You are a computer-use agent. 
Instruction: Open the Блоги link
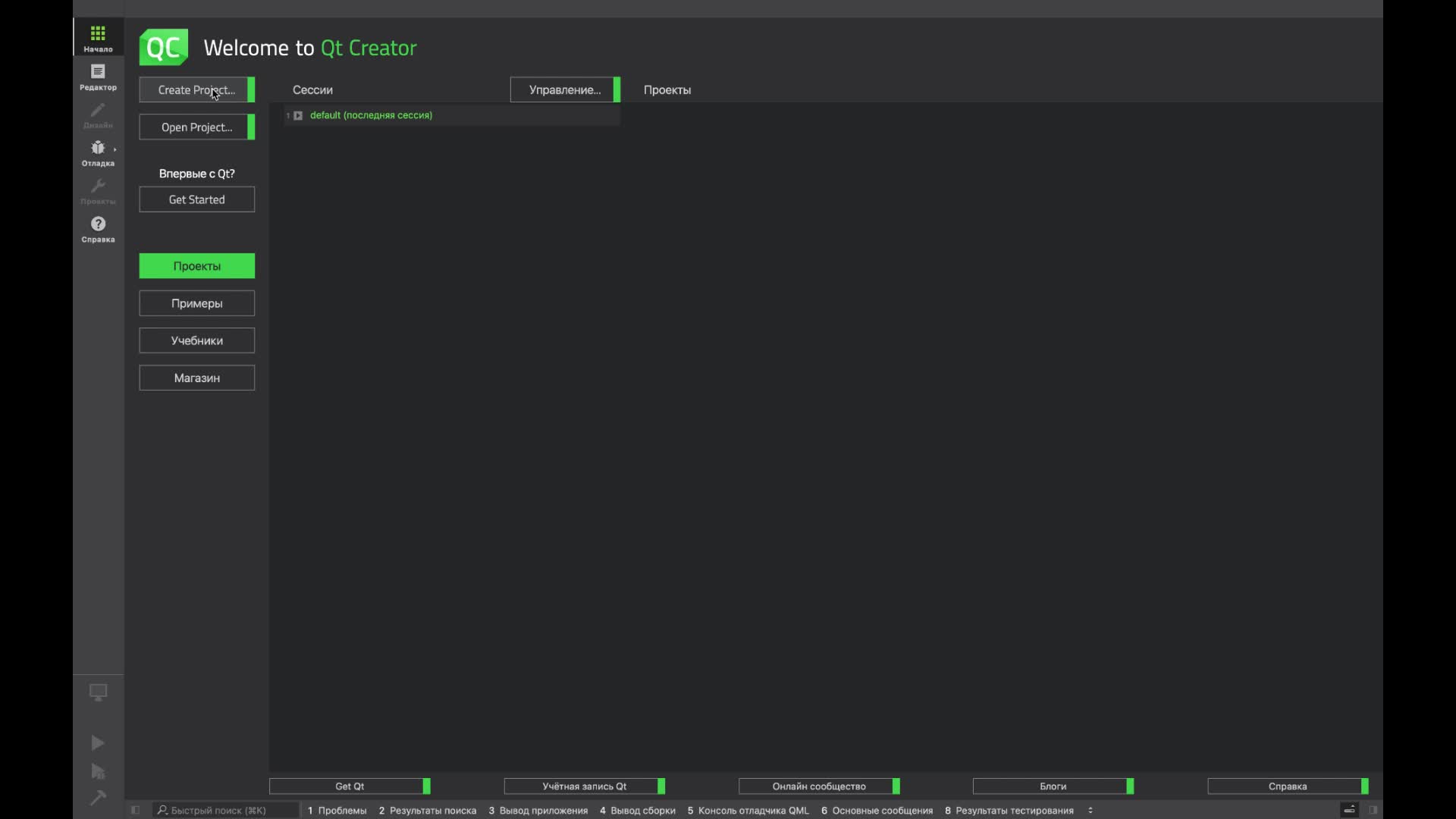coord(1053,786)
